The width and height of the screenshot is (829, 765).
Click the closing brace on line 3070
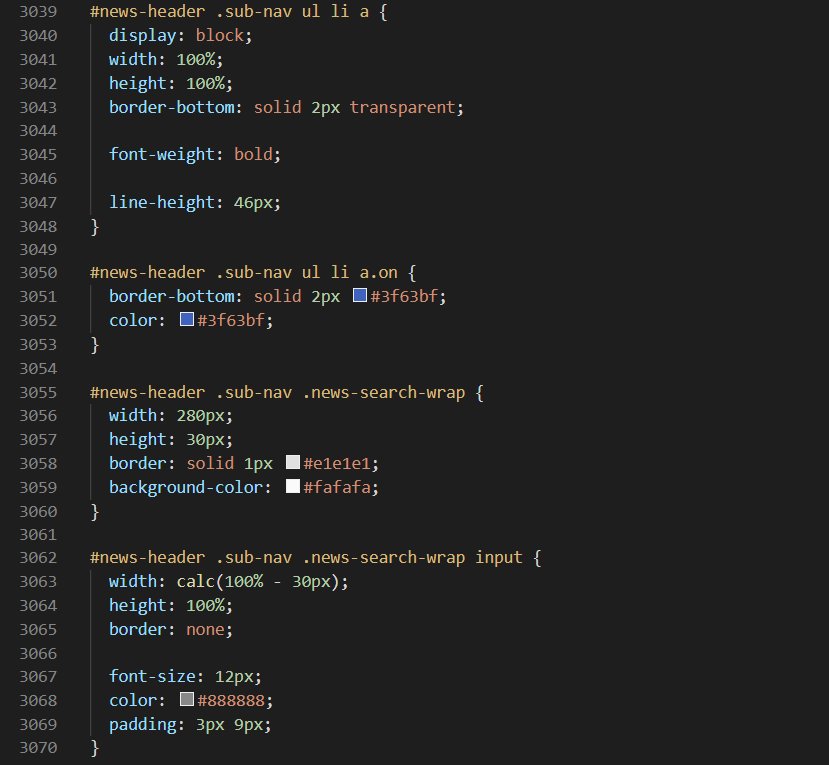95,748
